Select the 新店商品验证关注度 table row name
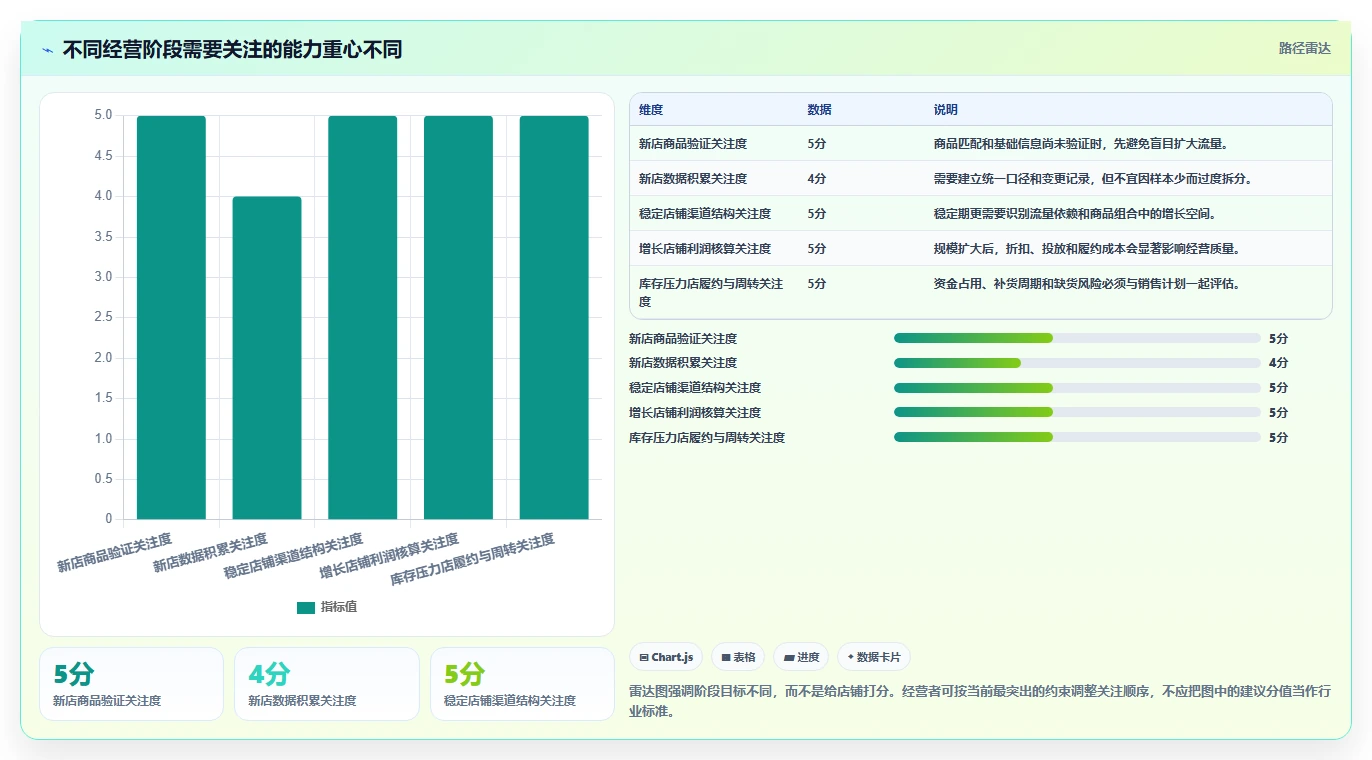Viewport: 1372px width, 760px height. 693,144
